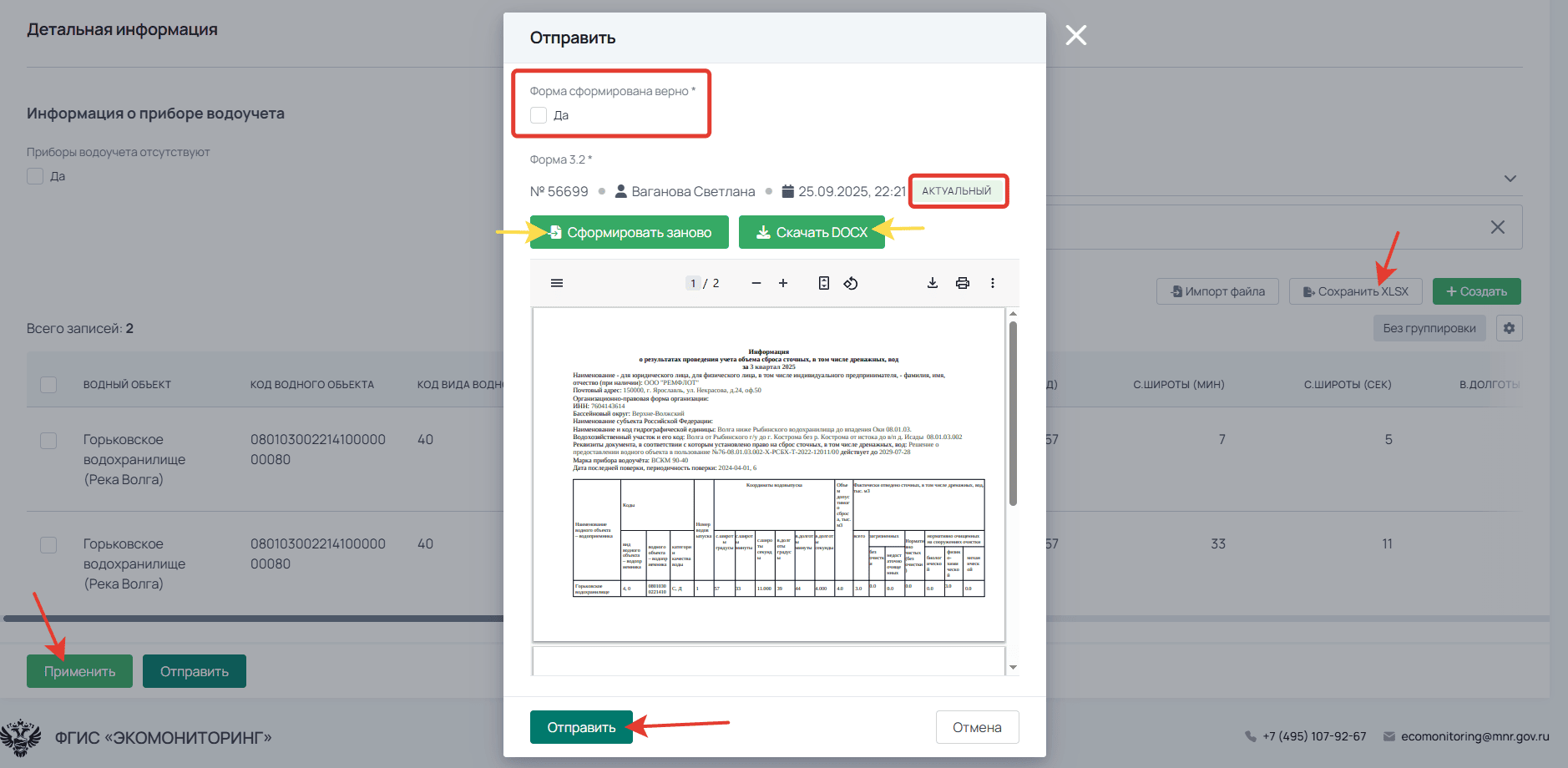Open the PDF viewer sidebar menu icon

557,283
